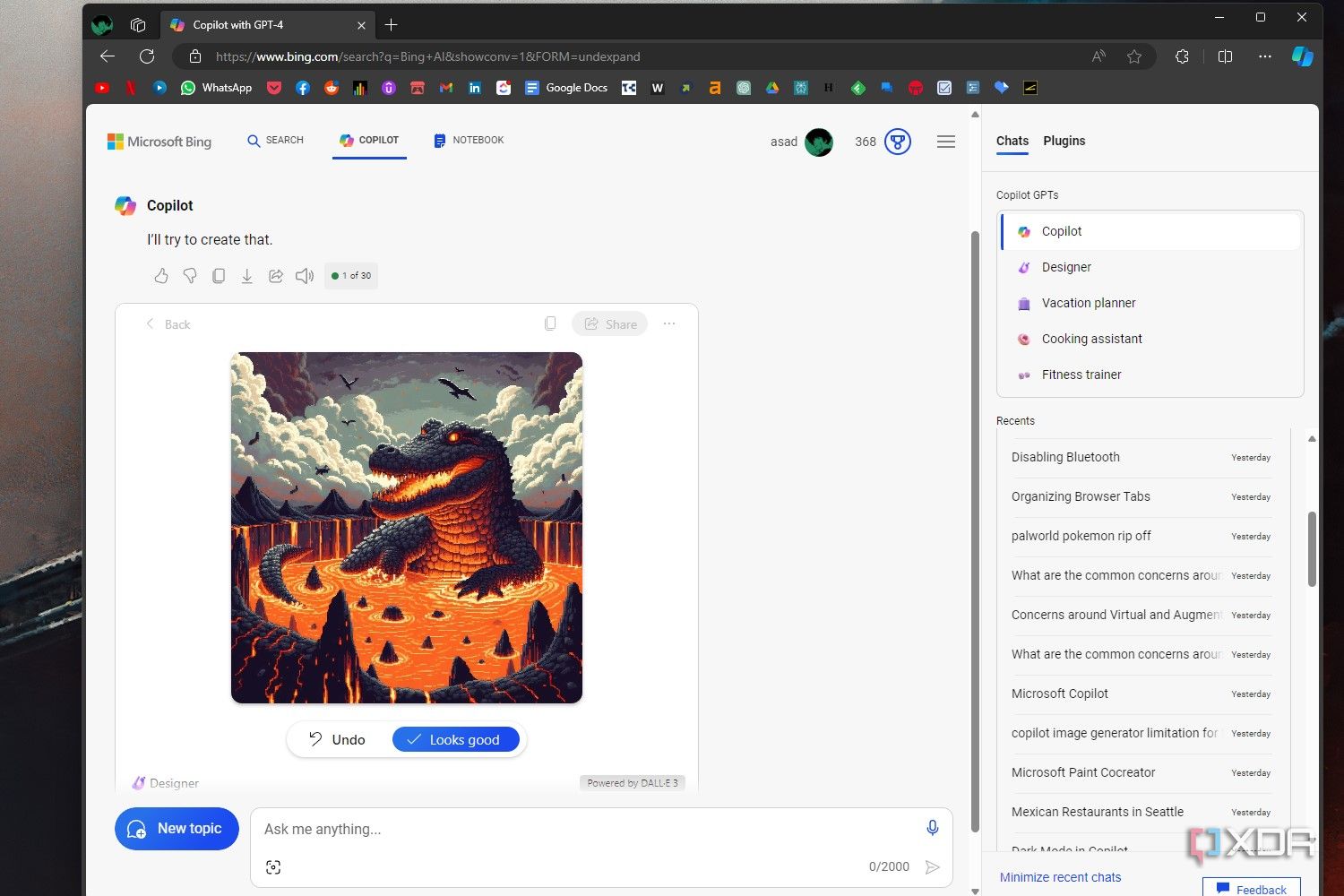Screen dimensions: 1344x896
Task: Click the Minimize recent chats link
Action: (1060, 877)
